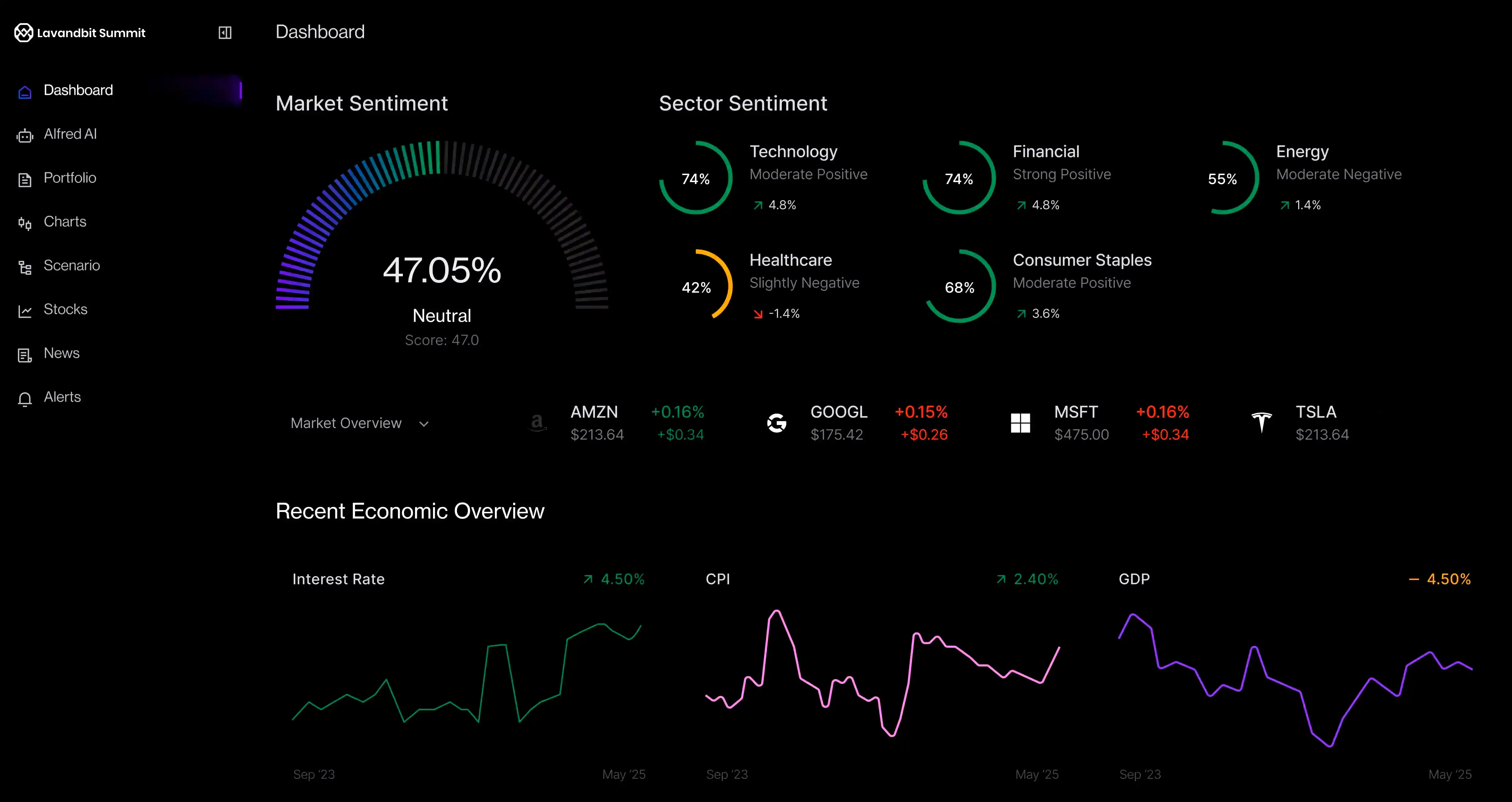Open the News feed
Viewport: 1512px width, 802px height.
point(62,353)
